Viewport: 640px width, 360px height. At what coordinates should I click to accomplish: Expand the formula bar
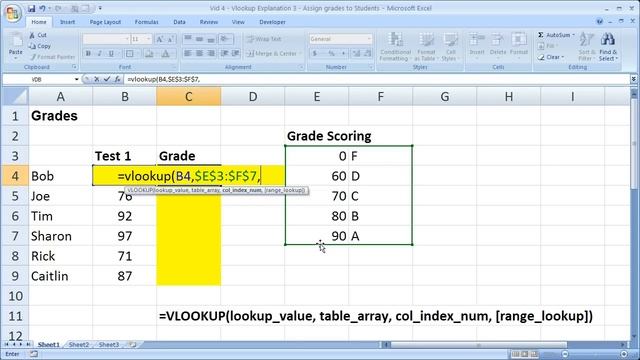[633, 79]
